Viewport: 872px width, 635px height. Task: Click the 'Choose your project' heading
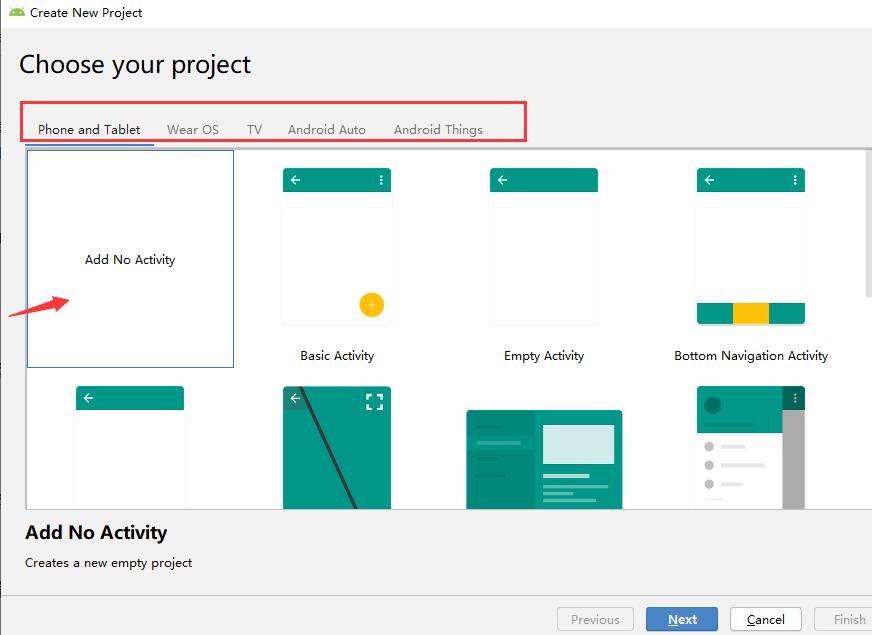coord(135,65)
